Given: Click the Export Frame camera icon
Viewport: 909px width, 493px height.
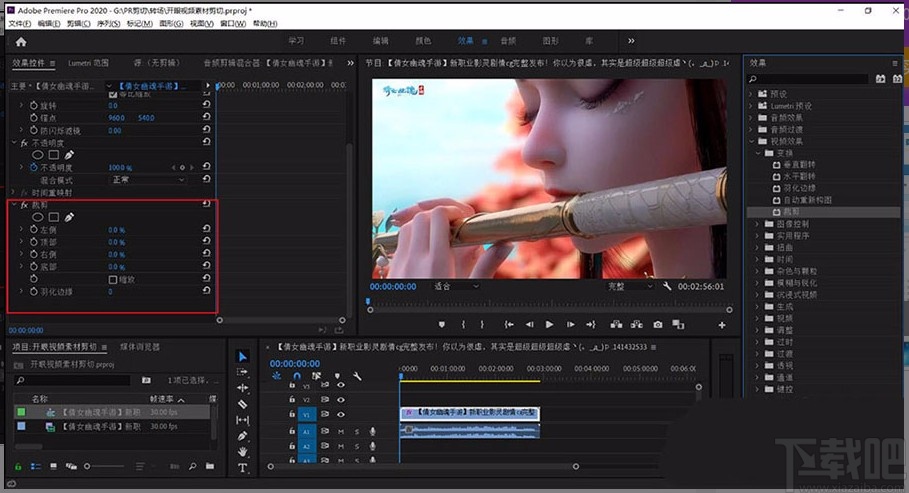Looking at the screenshot, I should [658, 324].
